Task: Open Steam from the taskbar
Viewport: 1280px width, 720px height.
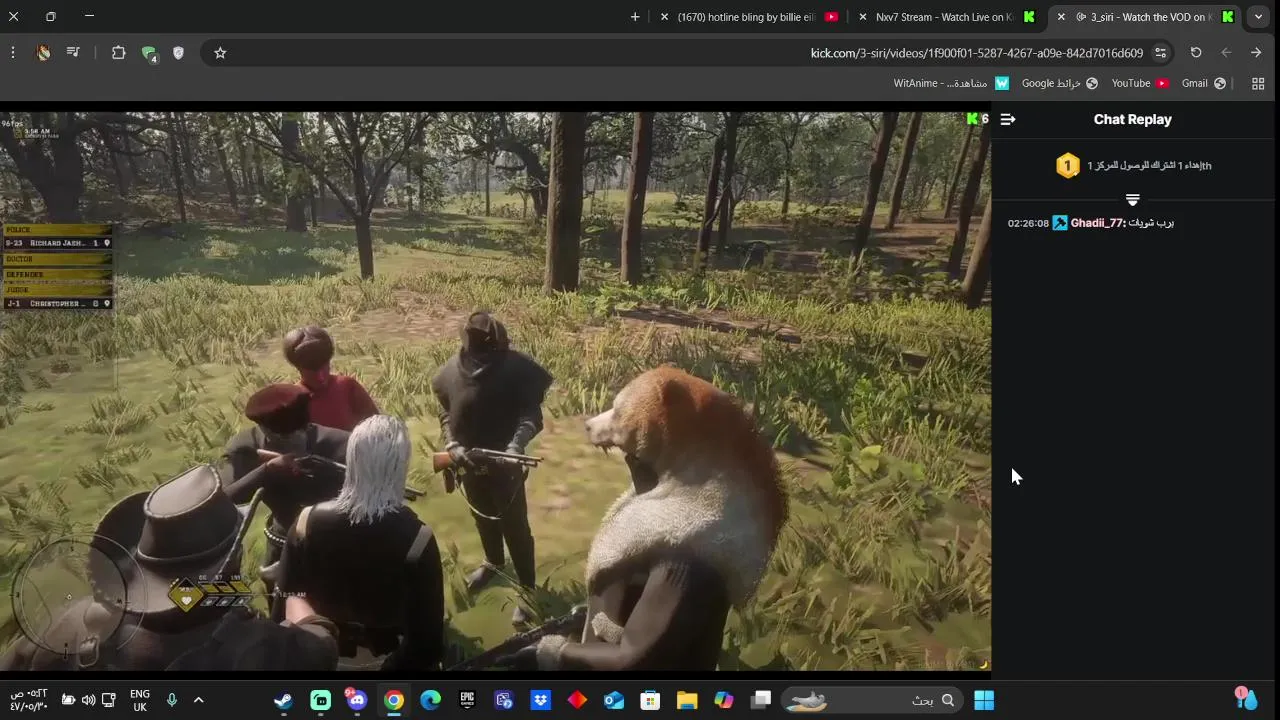Action: 284,700
